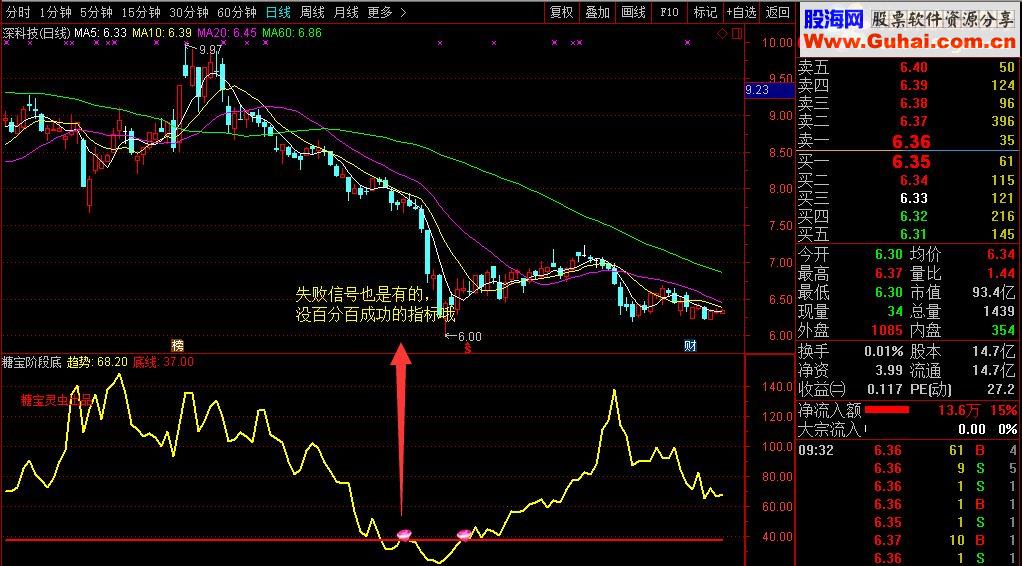Image resolution: width=1022 pixels, height=566 pixels.
Task: Click the red 净流入额 progress bar
Action: 887,410
